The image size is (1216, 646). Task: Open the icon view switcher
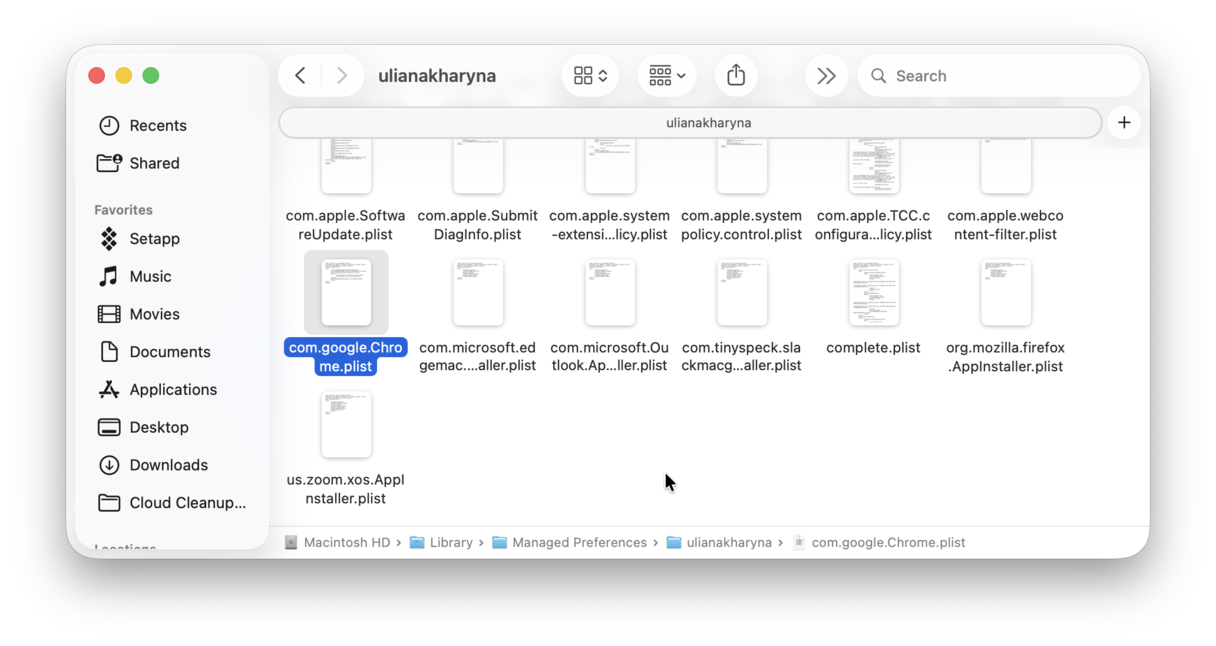pyautogui.click(x=590, y=76)
